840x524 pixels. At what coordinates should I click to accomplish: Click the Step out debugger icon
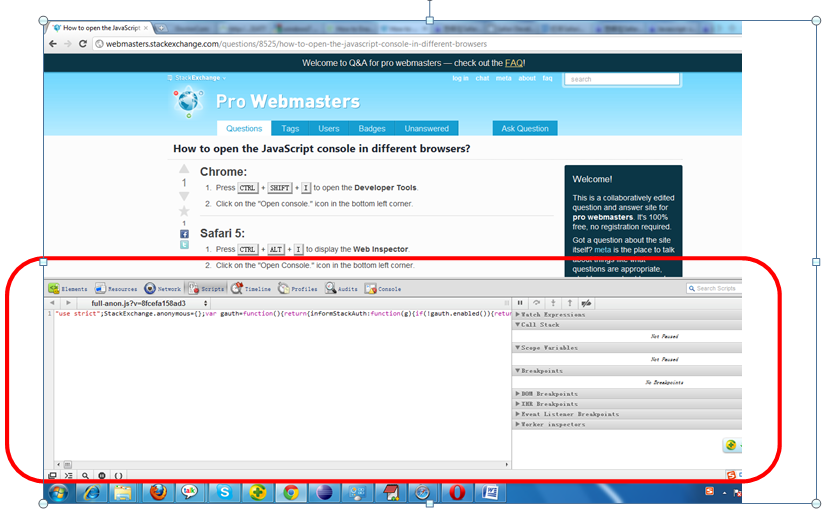570,303
